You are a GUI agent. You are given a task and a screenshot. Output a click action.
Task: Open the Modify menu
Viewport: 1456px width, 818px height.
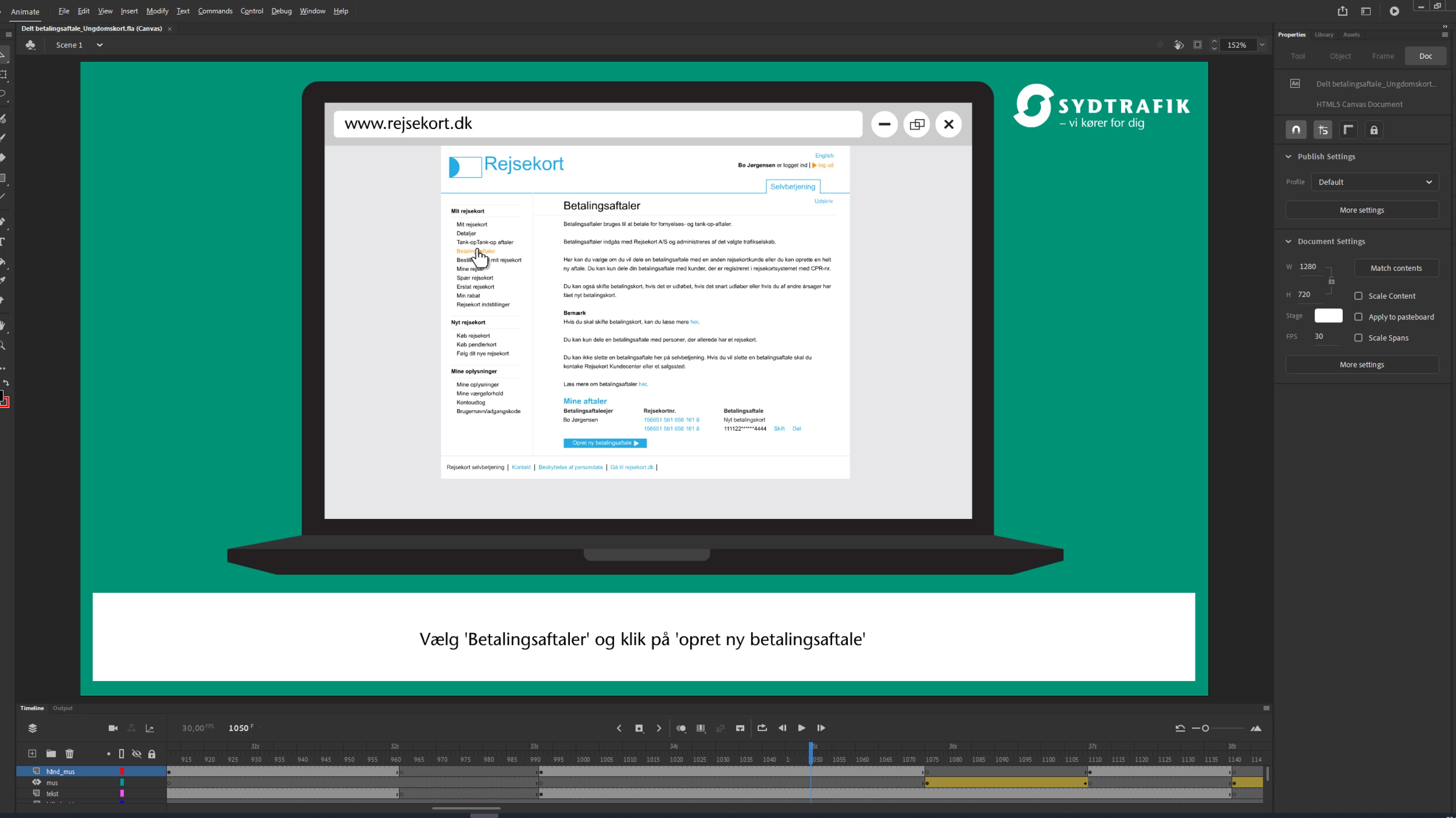[x=157, y=11]
